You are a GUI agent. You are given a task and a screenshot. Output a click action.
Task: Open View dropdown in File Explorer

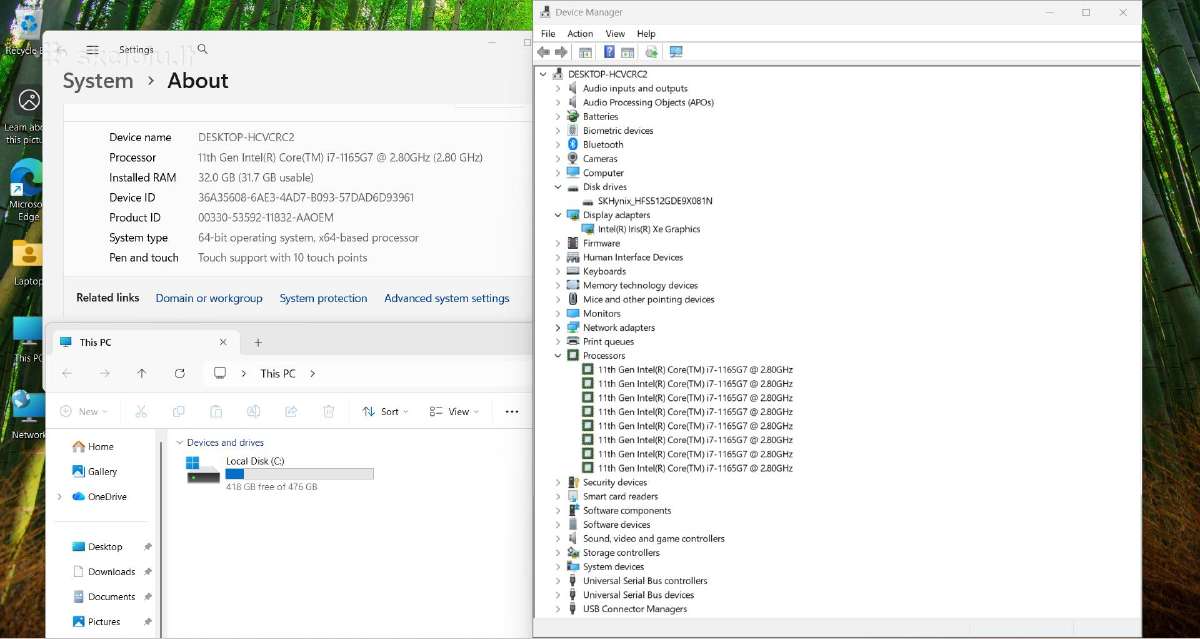pyautogui.click(x=454, y=411)
